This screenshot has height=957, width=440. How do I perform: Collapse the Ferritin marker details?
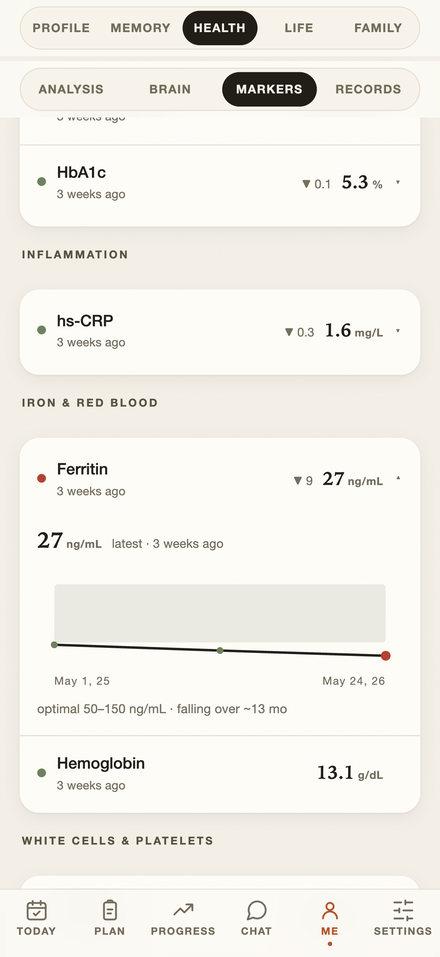point(220,480)
